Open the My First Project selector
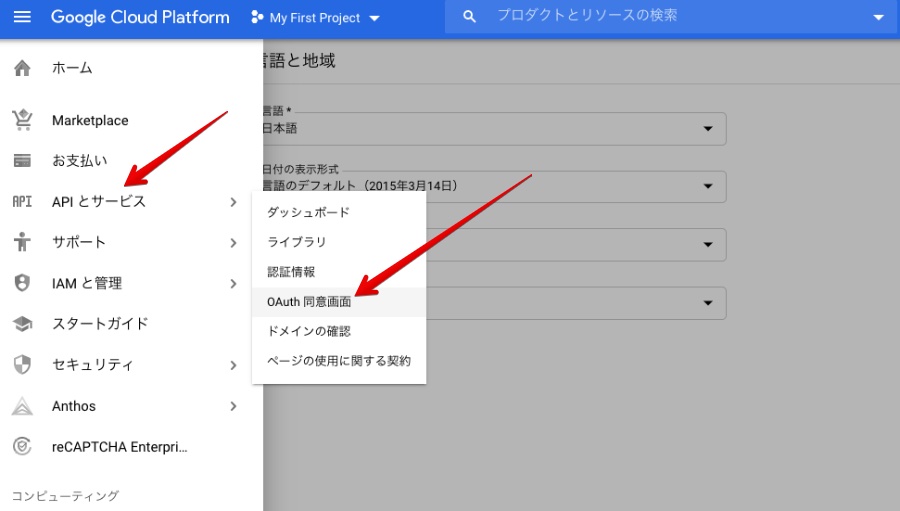The height and width of the screenshot is (511, 900). click(x=316, y=18)
